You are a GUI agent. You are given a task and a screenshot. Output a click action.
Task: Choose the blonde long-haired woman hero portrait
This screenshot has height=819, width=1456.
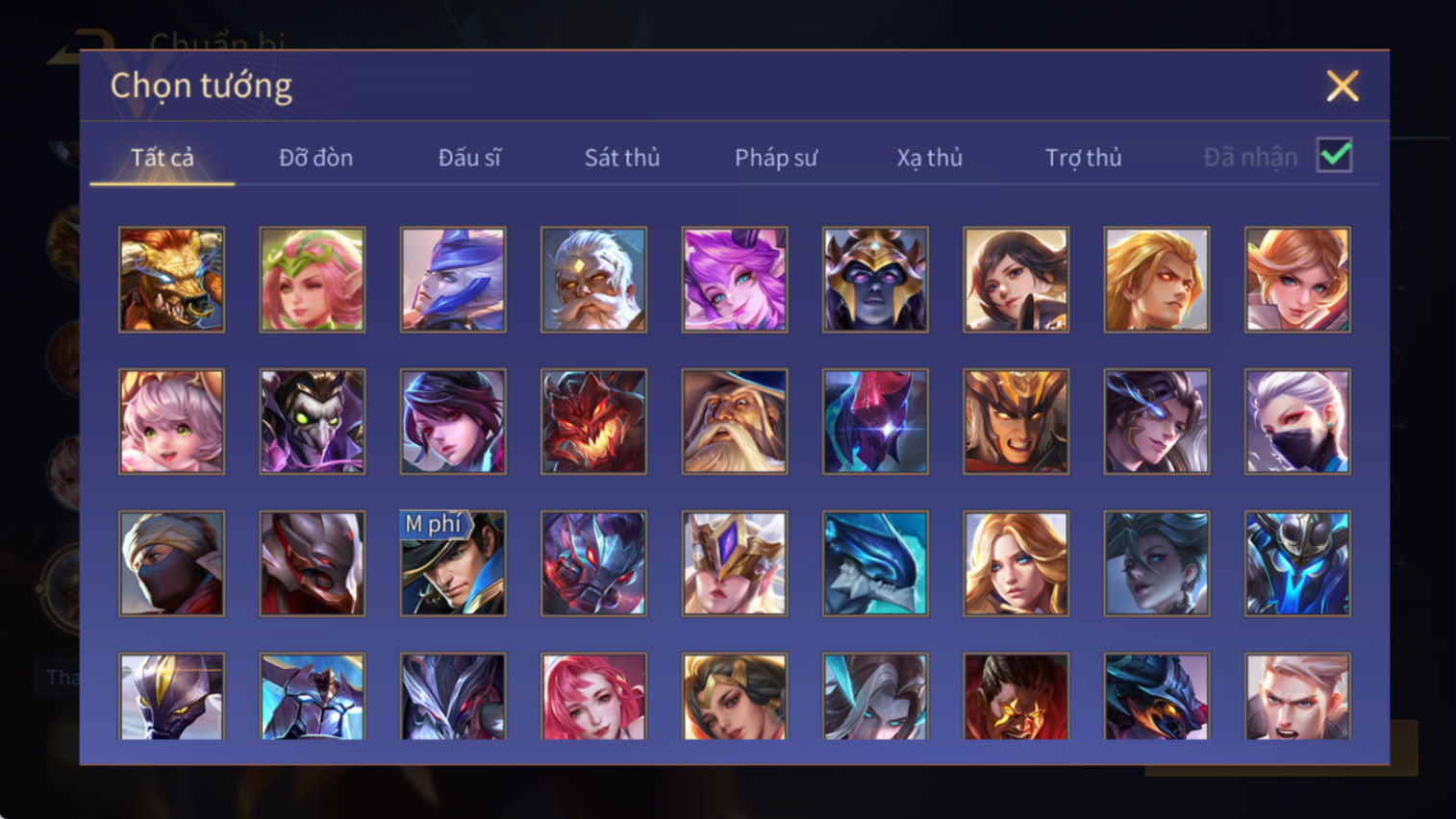tap(1016, 563)
